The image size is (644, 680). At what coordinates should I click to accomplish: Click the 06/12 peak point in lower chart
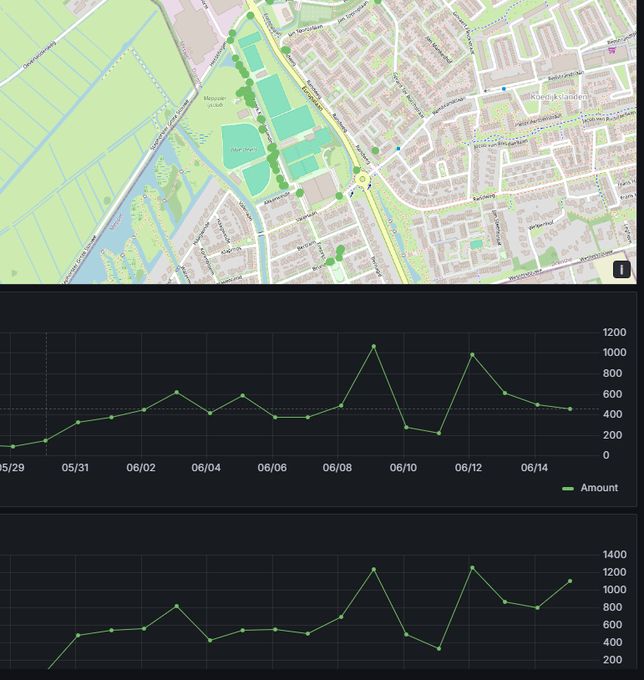472,568
